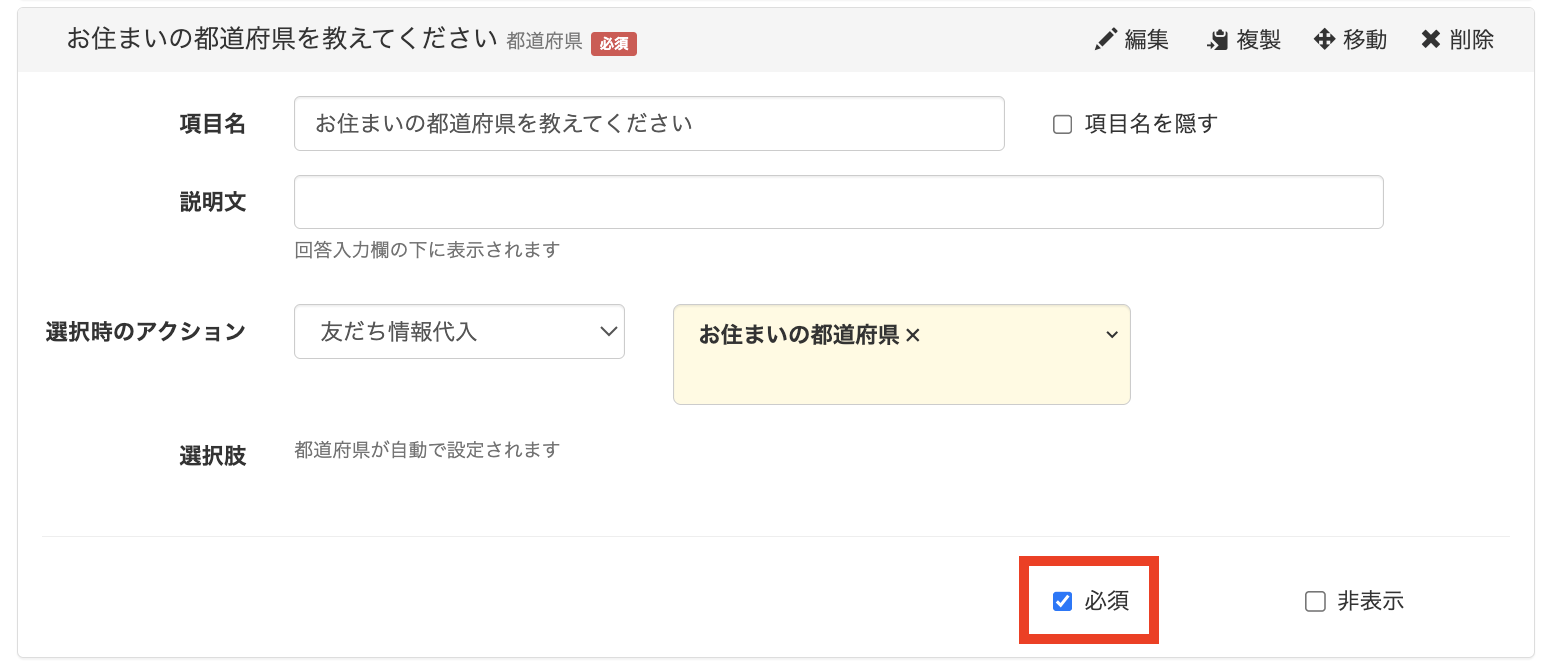Click the red 必須 badge in header
This screenshot has height=662, width=1550.
coord(614,43)
